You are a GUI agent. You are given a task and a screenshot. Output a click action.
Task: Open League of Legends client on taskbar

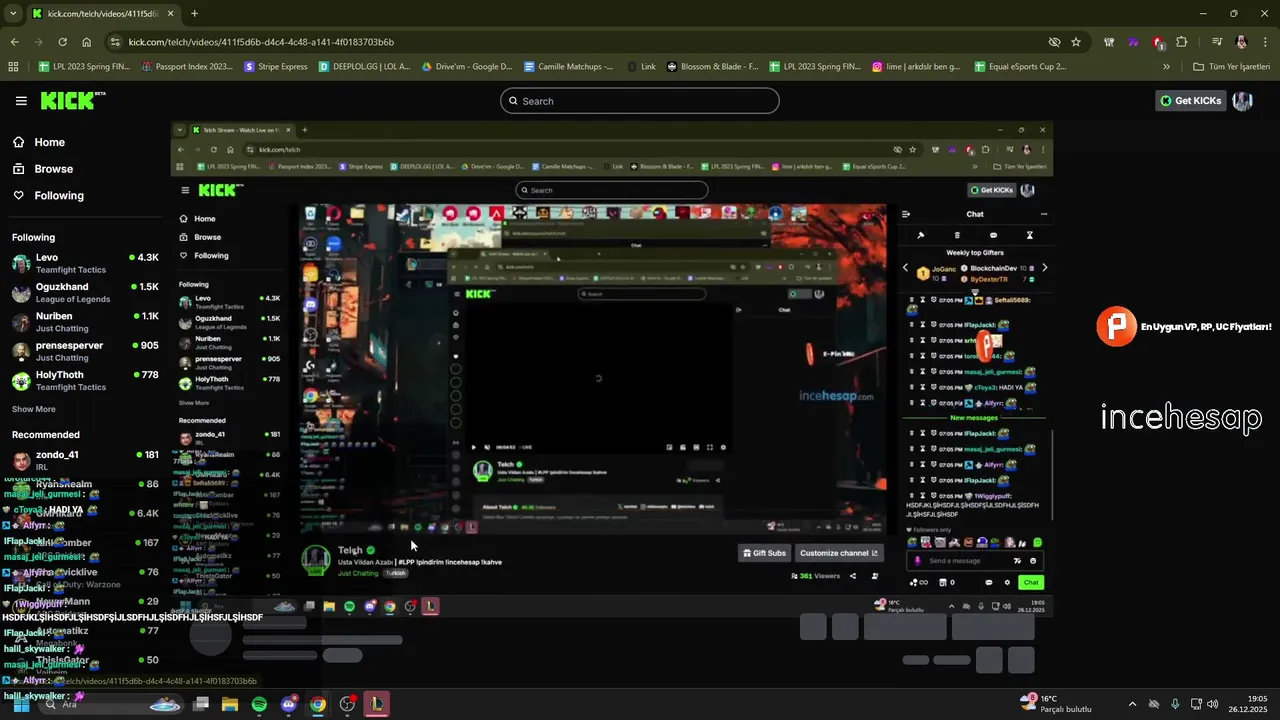pyautogui.click(x=376, y=704)
